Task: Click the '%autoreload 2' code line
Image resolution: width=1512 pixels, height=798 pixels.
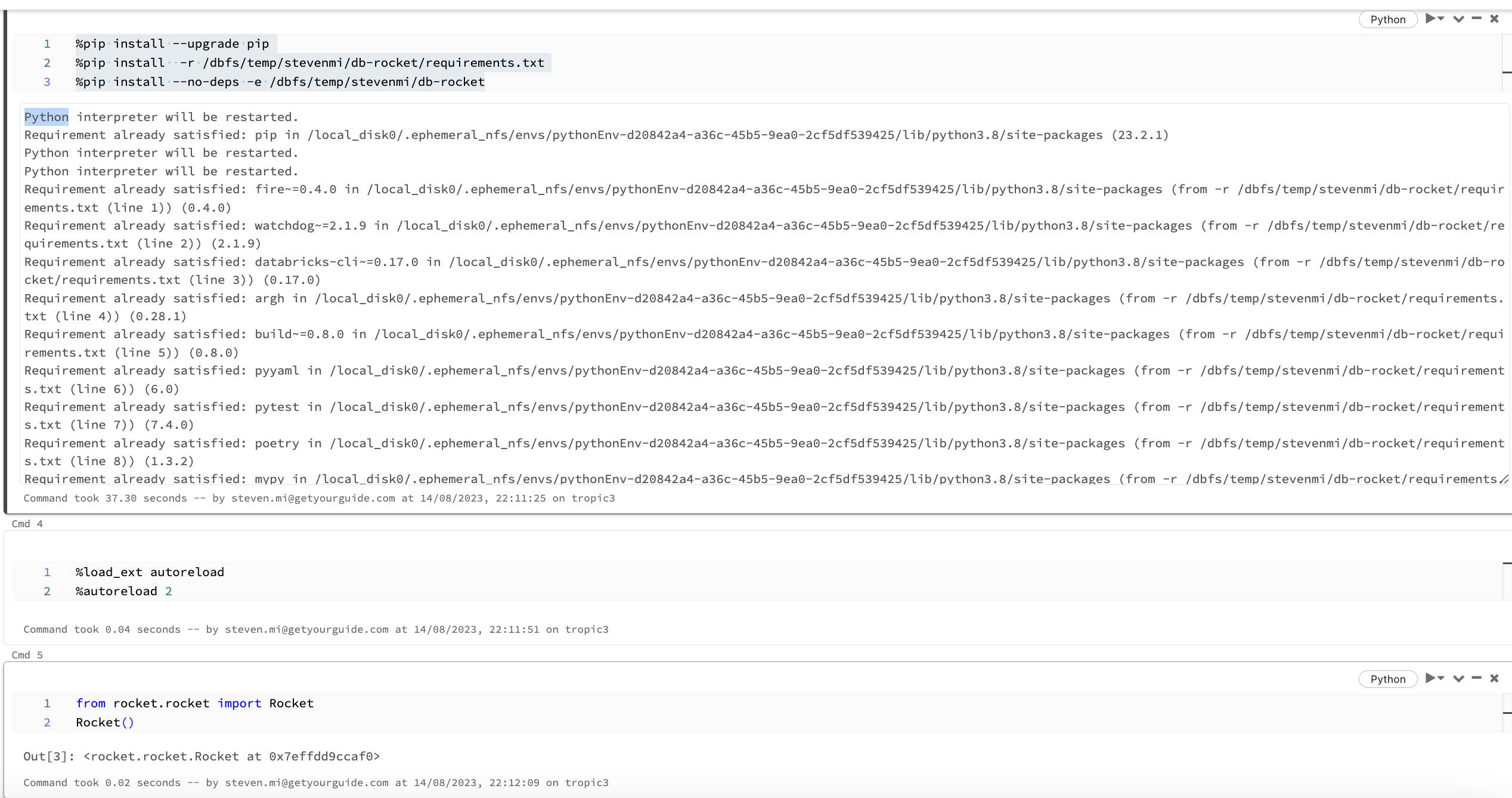Action: [124, 591]
